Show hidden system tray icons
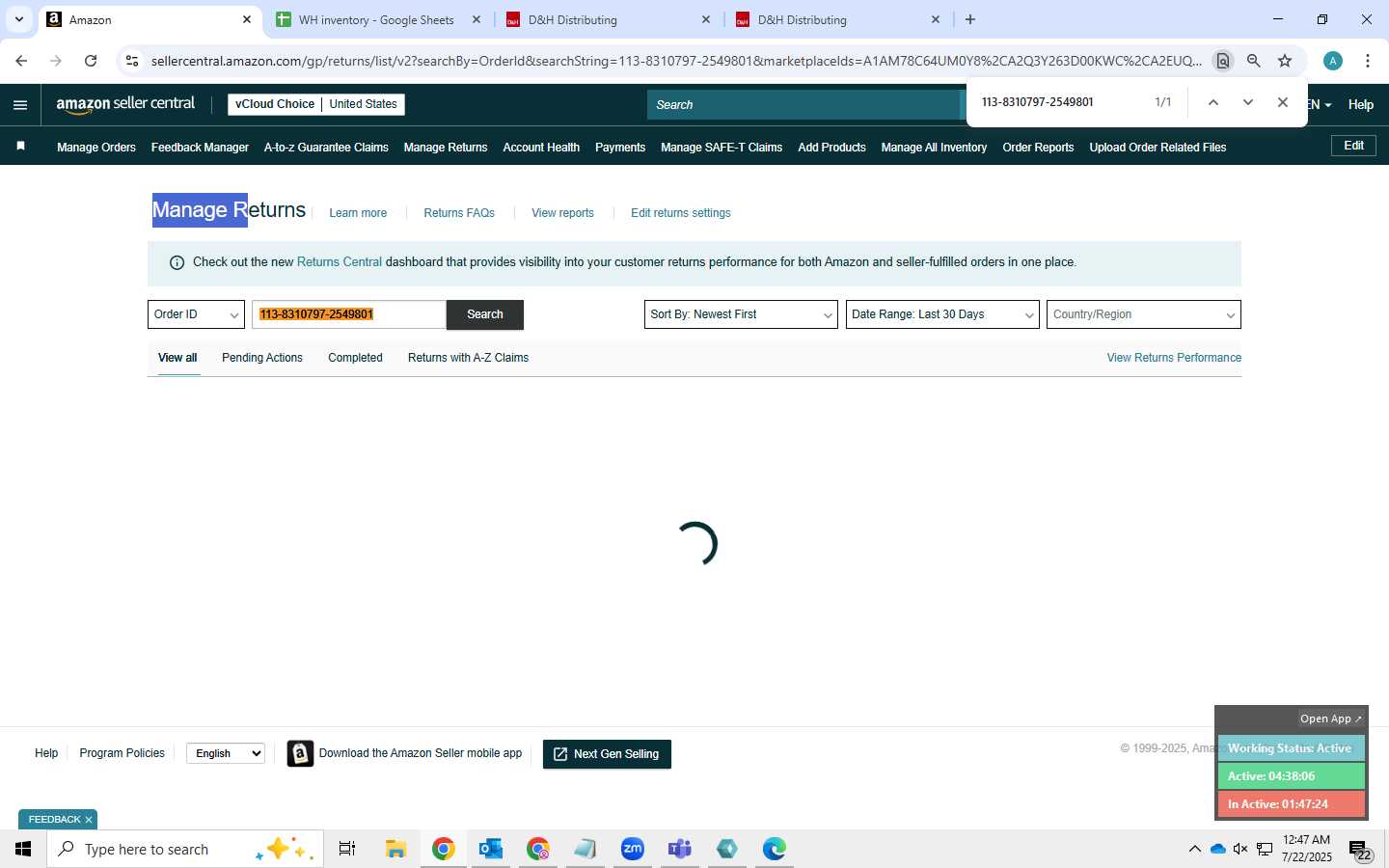 [x=1194, y=849]
